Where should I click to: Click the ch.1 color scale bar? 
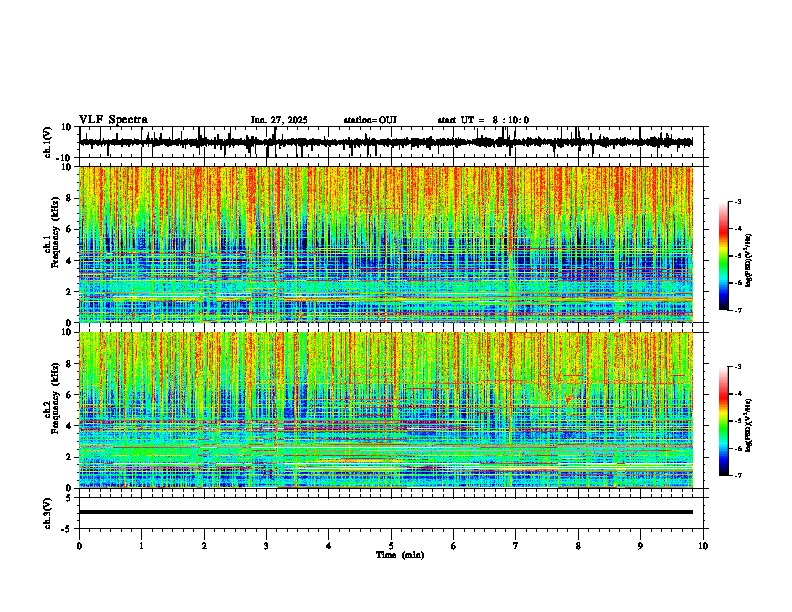(x=724, y=256)
